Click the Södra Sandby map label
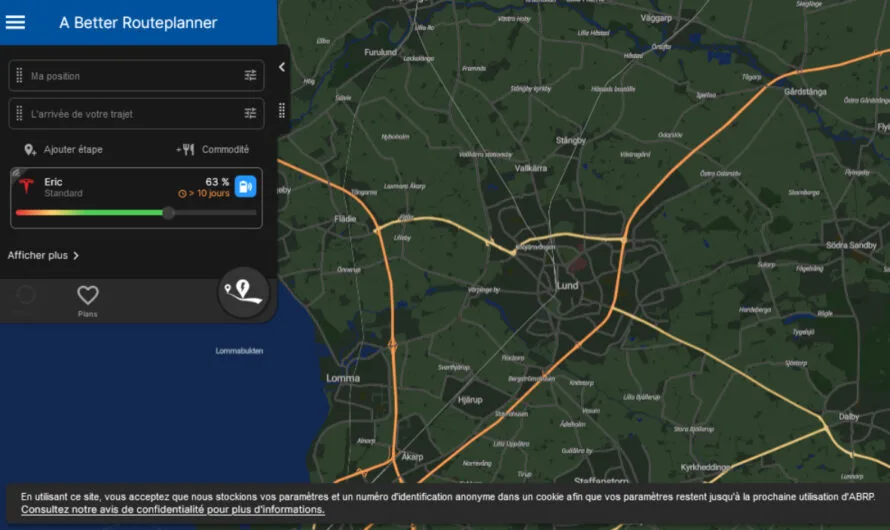This screenshot has height=530, width=890. [851, 245]
